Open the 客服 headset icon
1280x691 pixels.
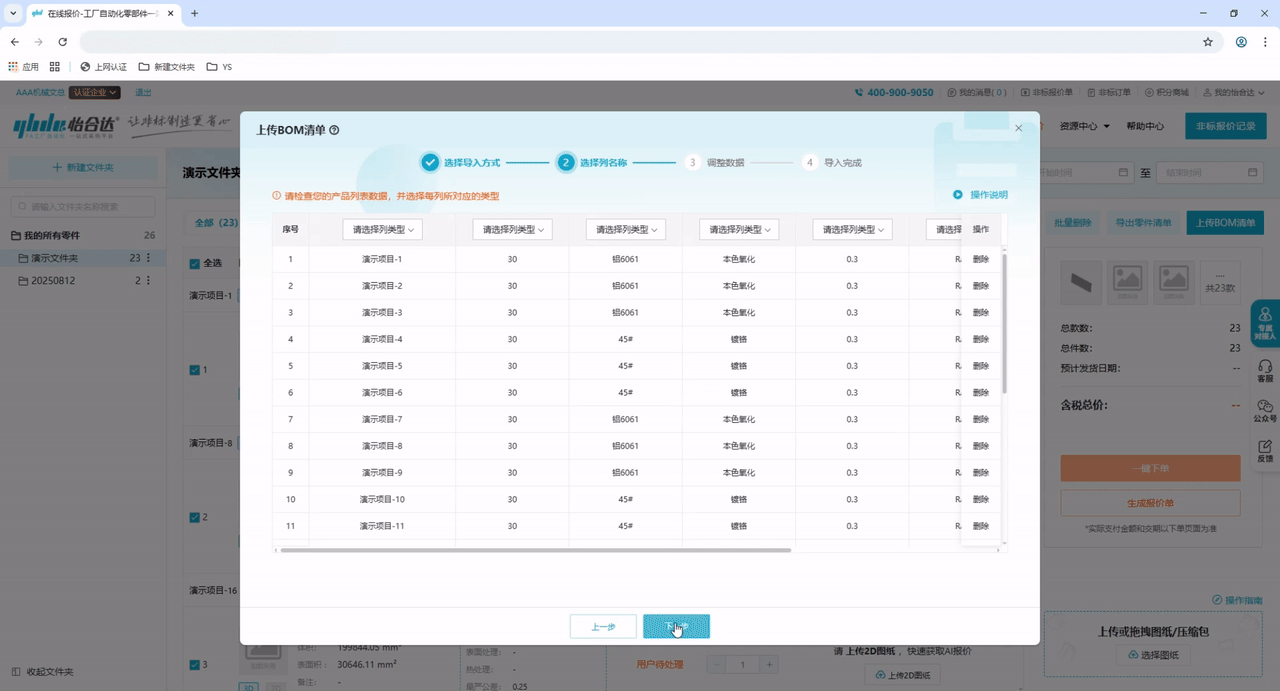pyautogui.click(x=1265, y=371)
